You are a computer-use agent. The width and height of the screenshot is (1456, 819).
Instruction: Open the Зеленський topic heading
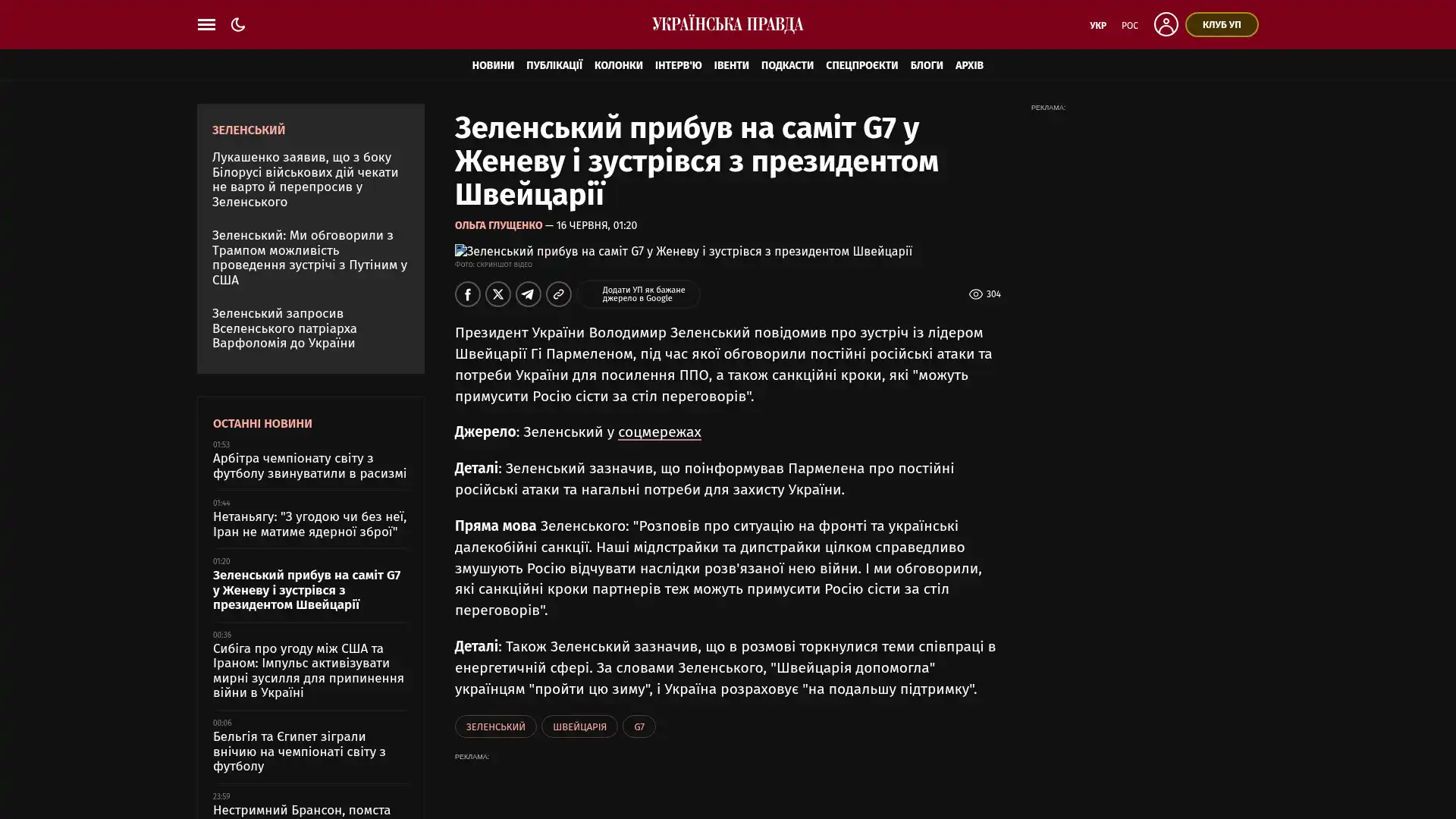(x=249, y=130)
